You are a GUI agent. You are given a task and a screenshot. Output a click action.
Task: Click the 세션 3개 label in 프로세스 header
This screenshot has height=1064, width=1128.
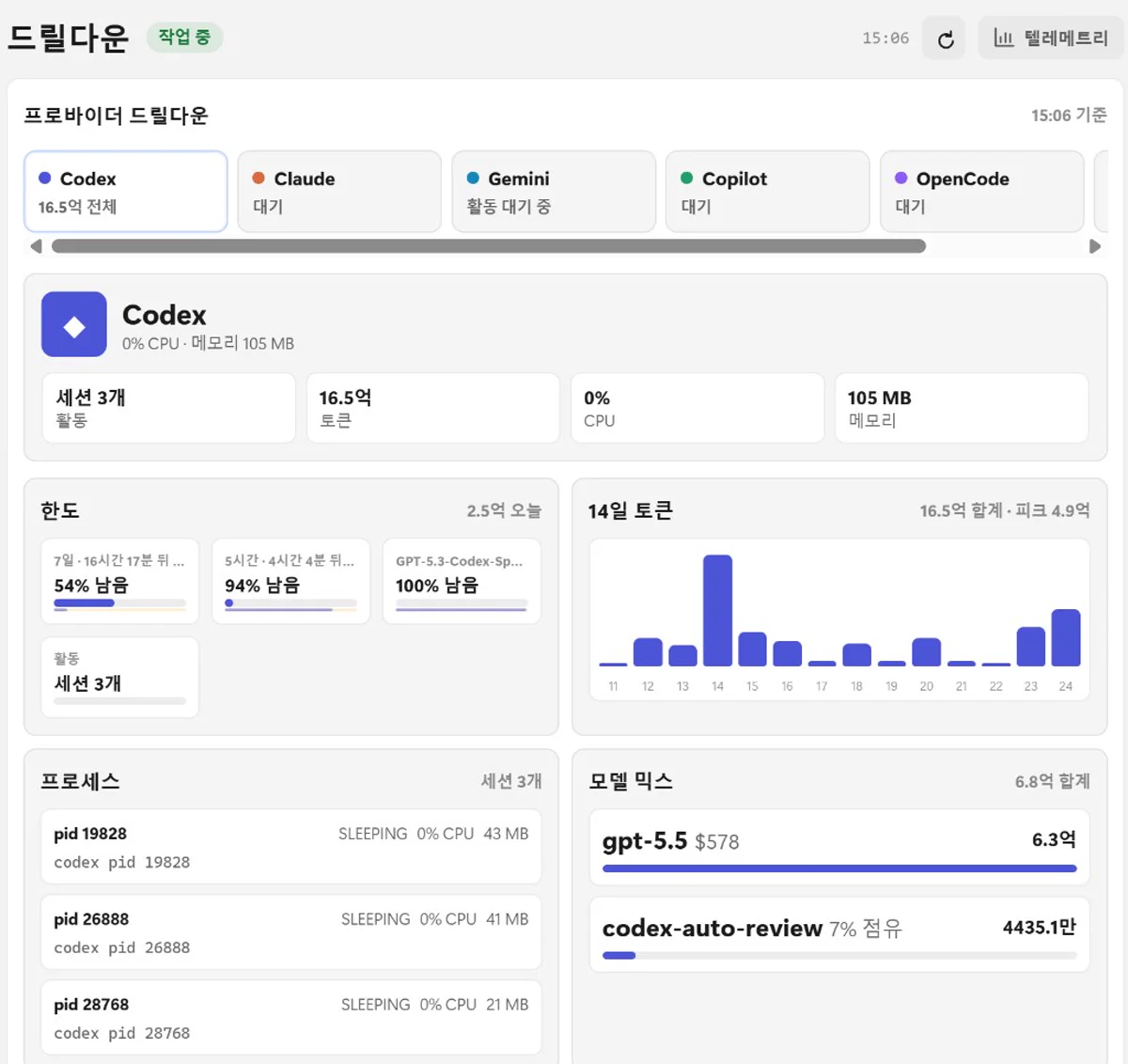(511, 781)
